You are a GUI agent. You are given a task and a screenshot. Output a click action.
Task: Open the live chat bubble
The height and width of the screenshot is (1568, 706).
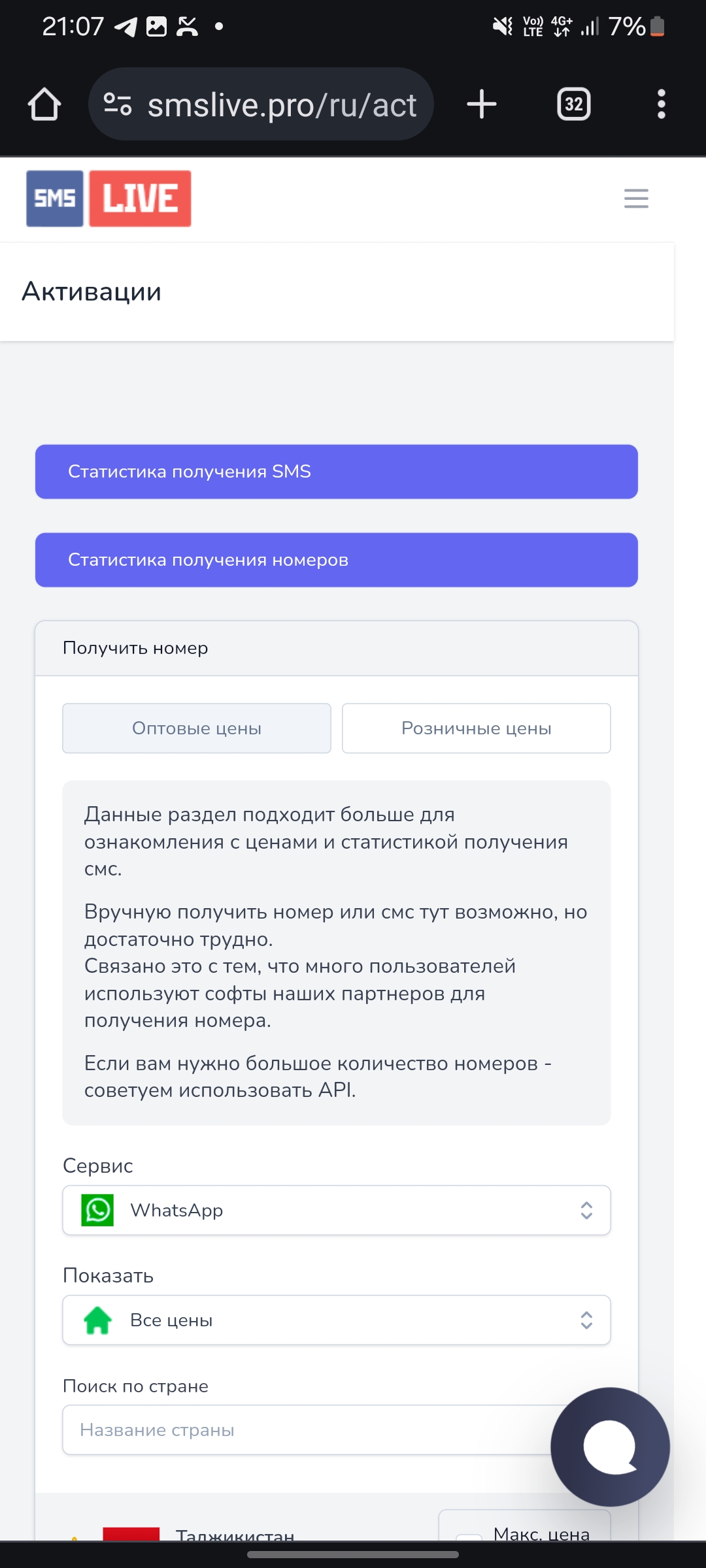tap(610, 1446)
